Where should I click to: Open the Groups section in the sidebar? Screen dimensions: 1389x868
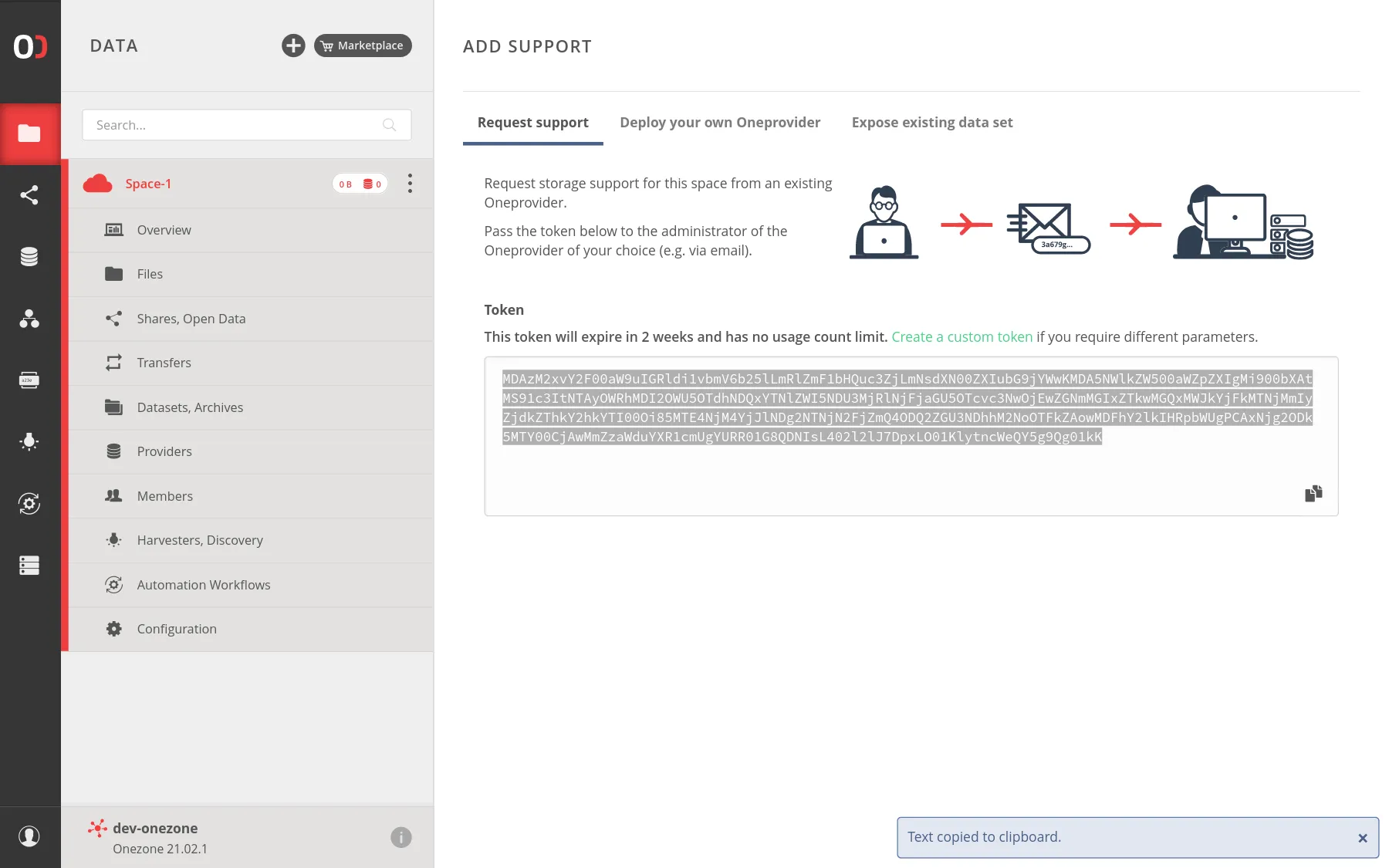[30, 319]
